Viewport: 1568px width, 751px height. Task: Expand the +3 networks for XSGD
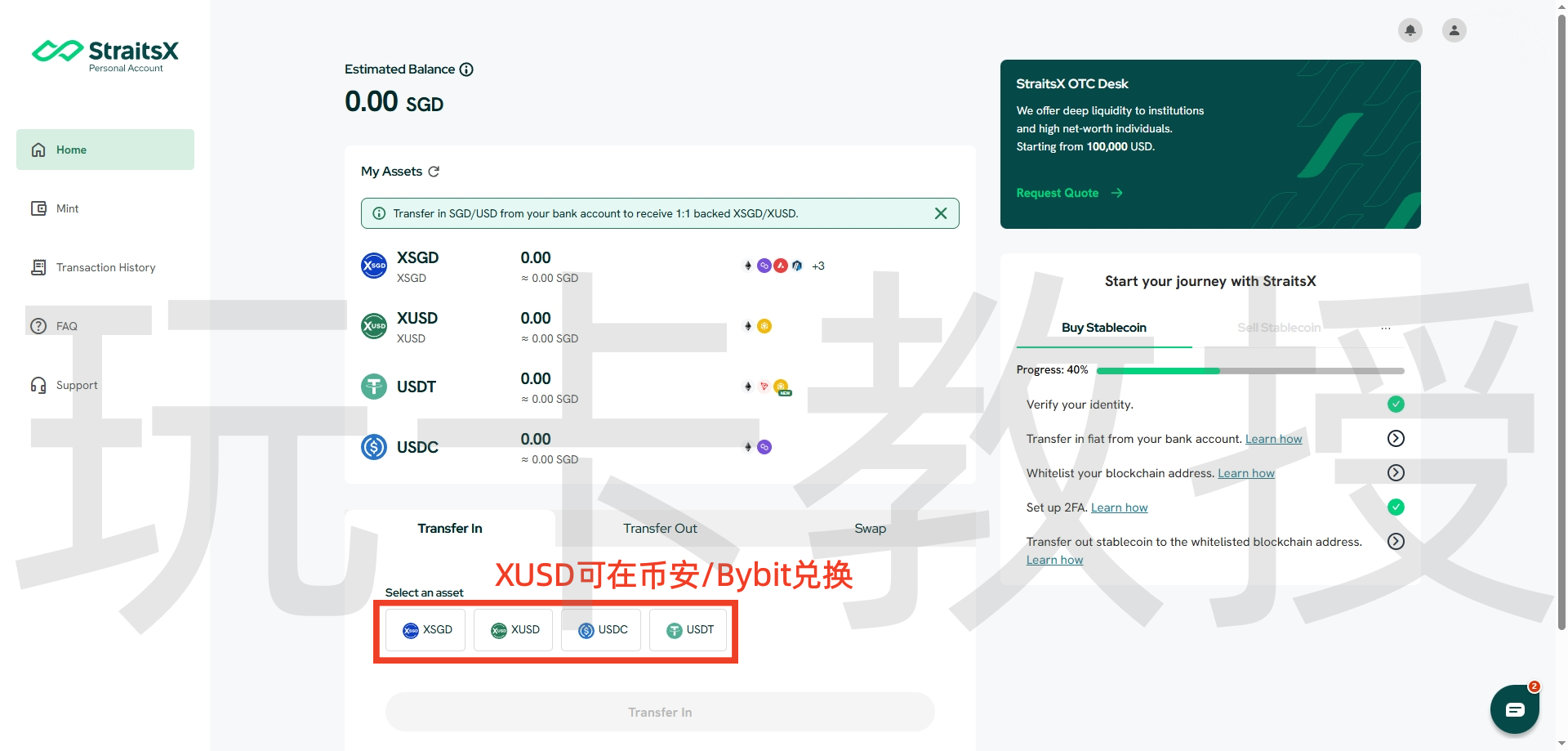[x=817, y=266]
